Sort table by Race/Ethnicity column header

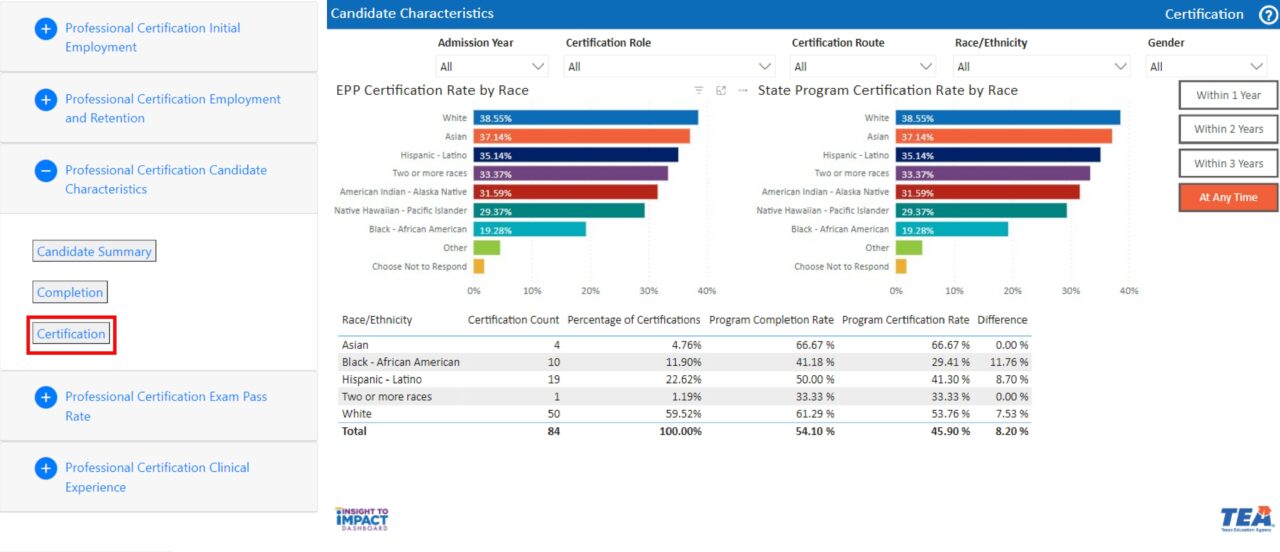pos(377,320)
